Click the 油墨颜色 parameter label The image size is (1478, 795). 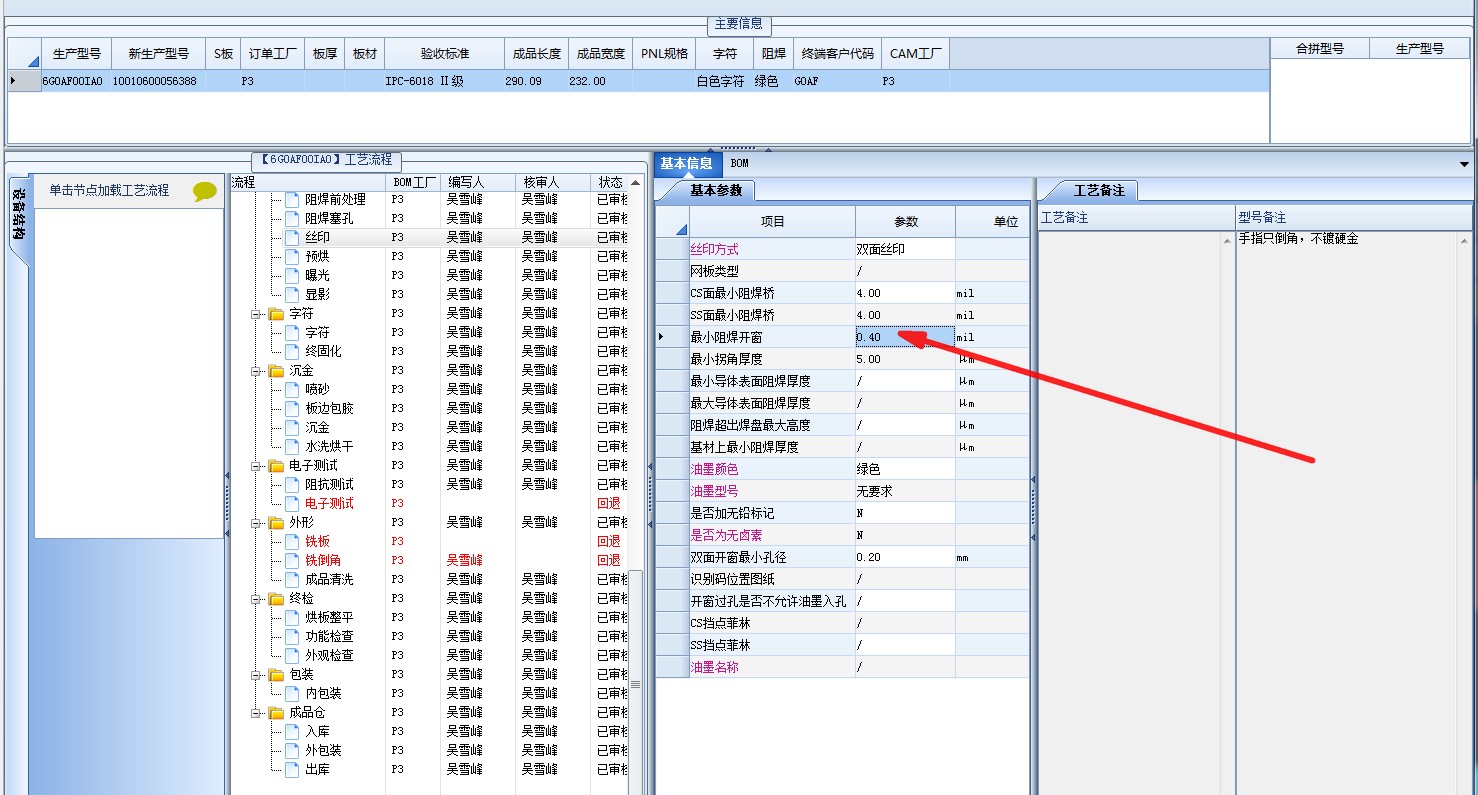[x=715, y=469]
